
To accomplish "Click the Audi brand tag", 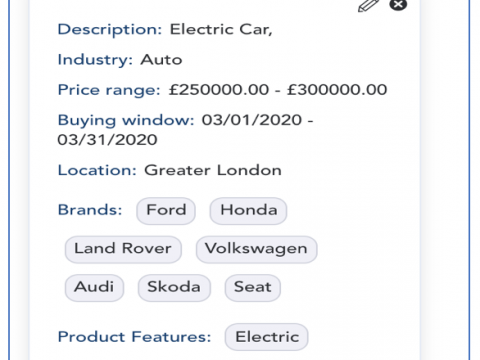I will 94,287.
